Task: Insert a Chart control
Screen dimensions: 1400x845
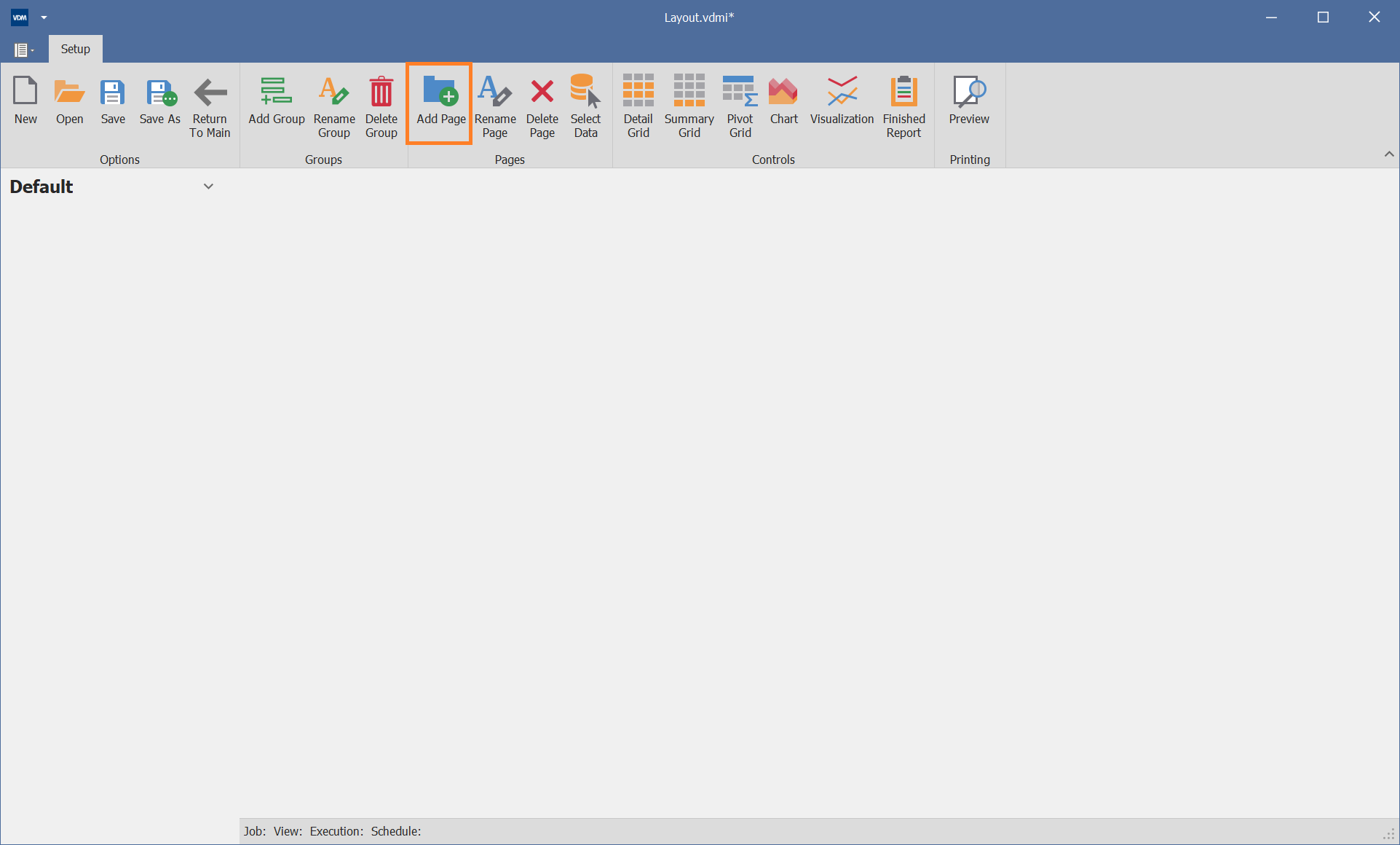Action: pos(784,102)
